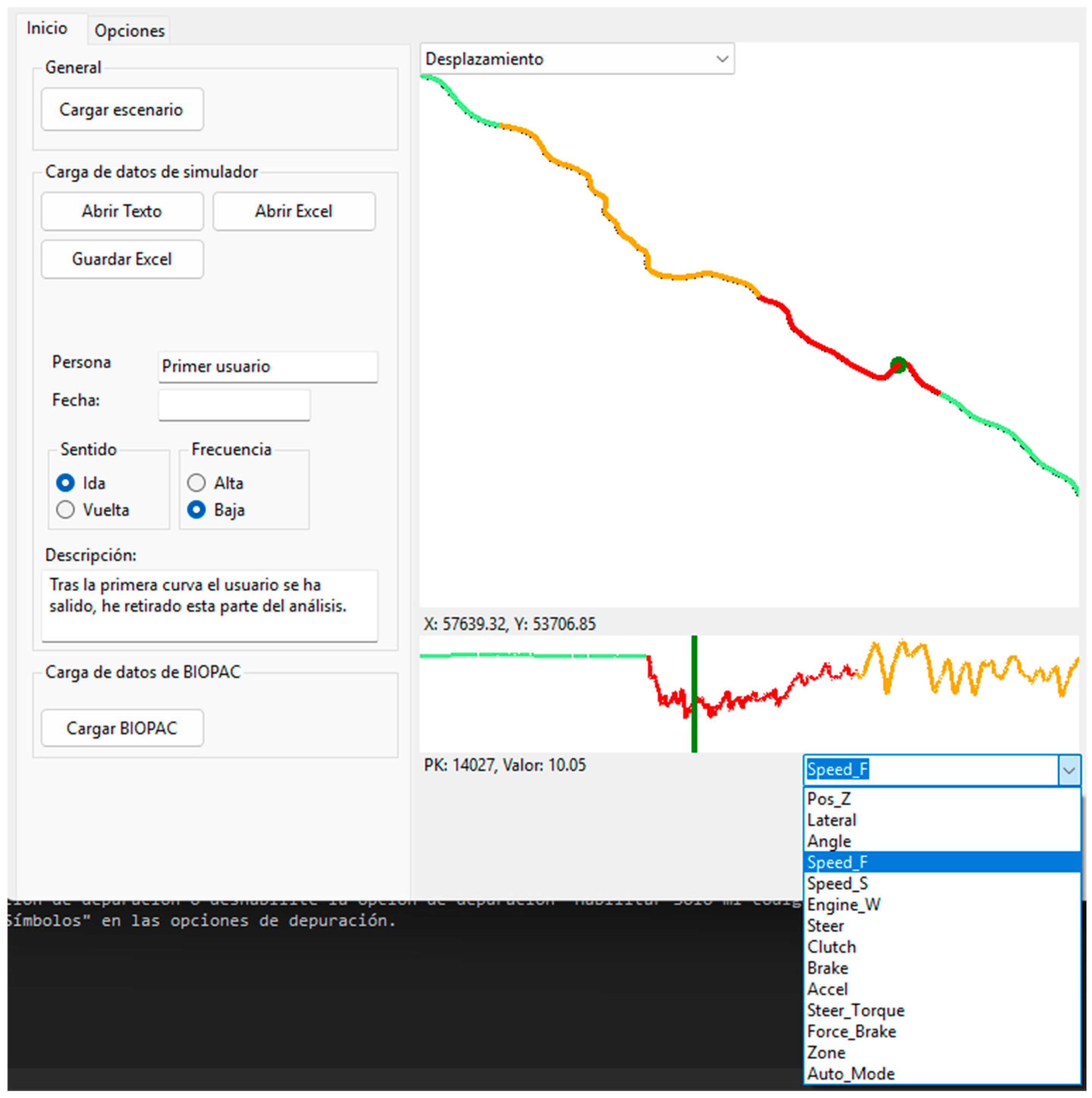
Task: Select the Vuelta radio button
Action: click(x=66, y=510)
